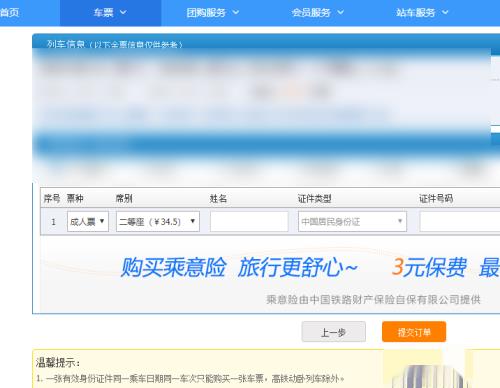Open the 车票 menu
This screenshot has width=500, height=388.
(110, 13)
